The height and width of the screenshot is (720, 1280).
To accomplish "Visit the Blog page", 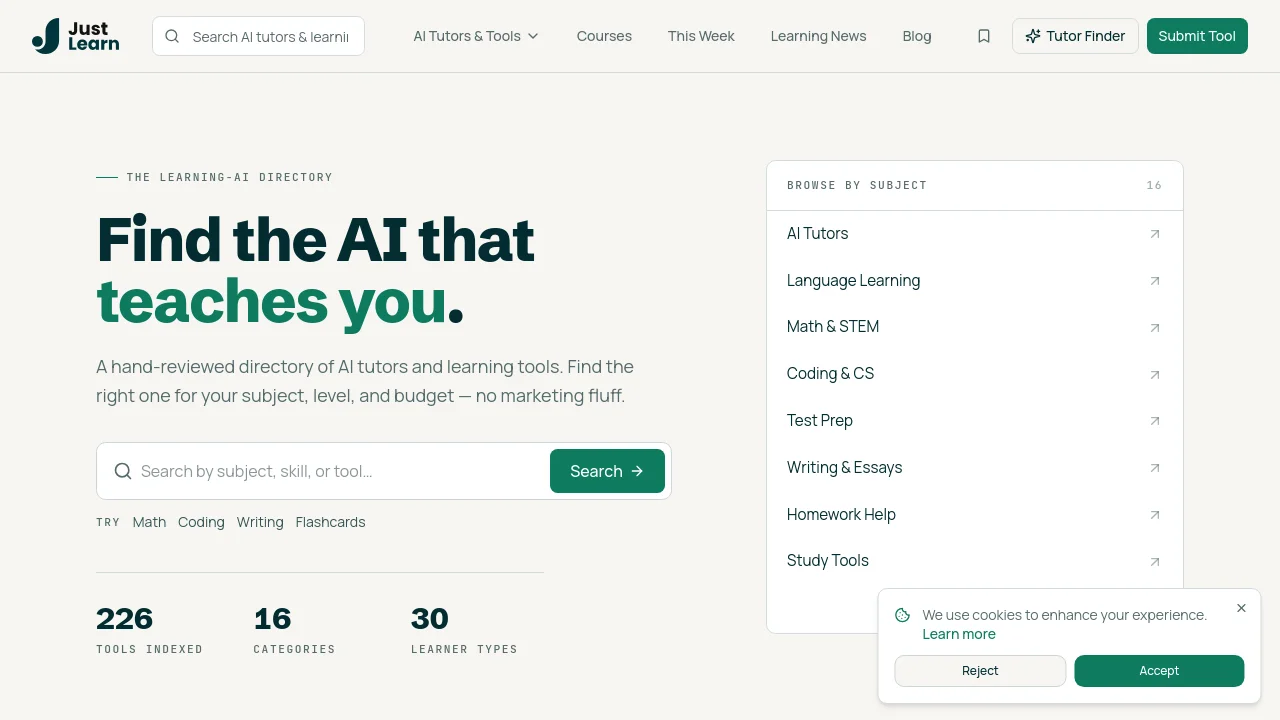I will [917, 36].
